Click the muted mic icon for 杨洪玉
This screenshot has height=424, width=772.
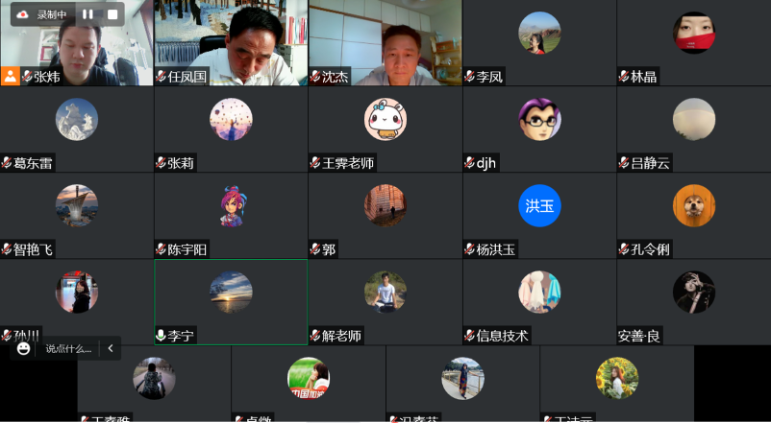click(469, 250)
